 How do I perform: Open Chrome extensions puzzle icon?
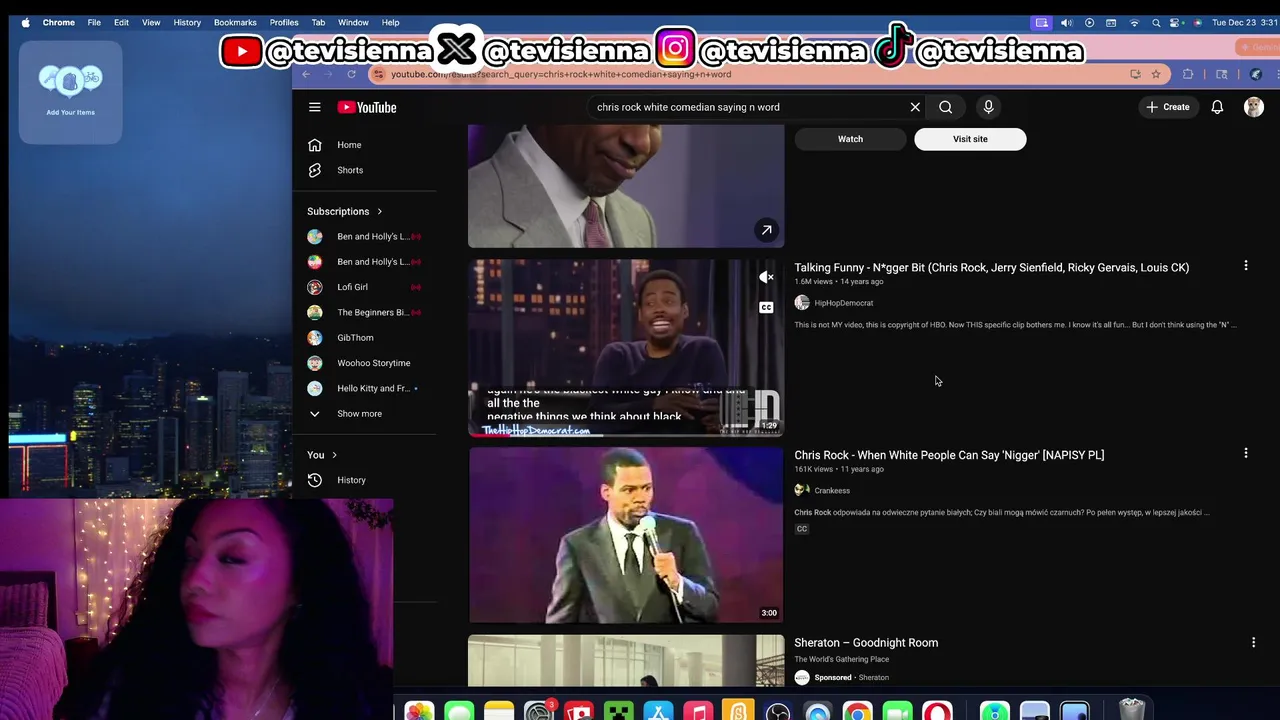(1188, 74)
